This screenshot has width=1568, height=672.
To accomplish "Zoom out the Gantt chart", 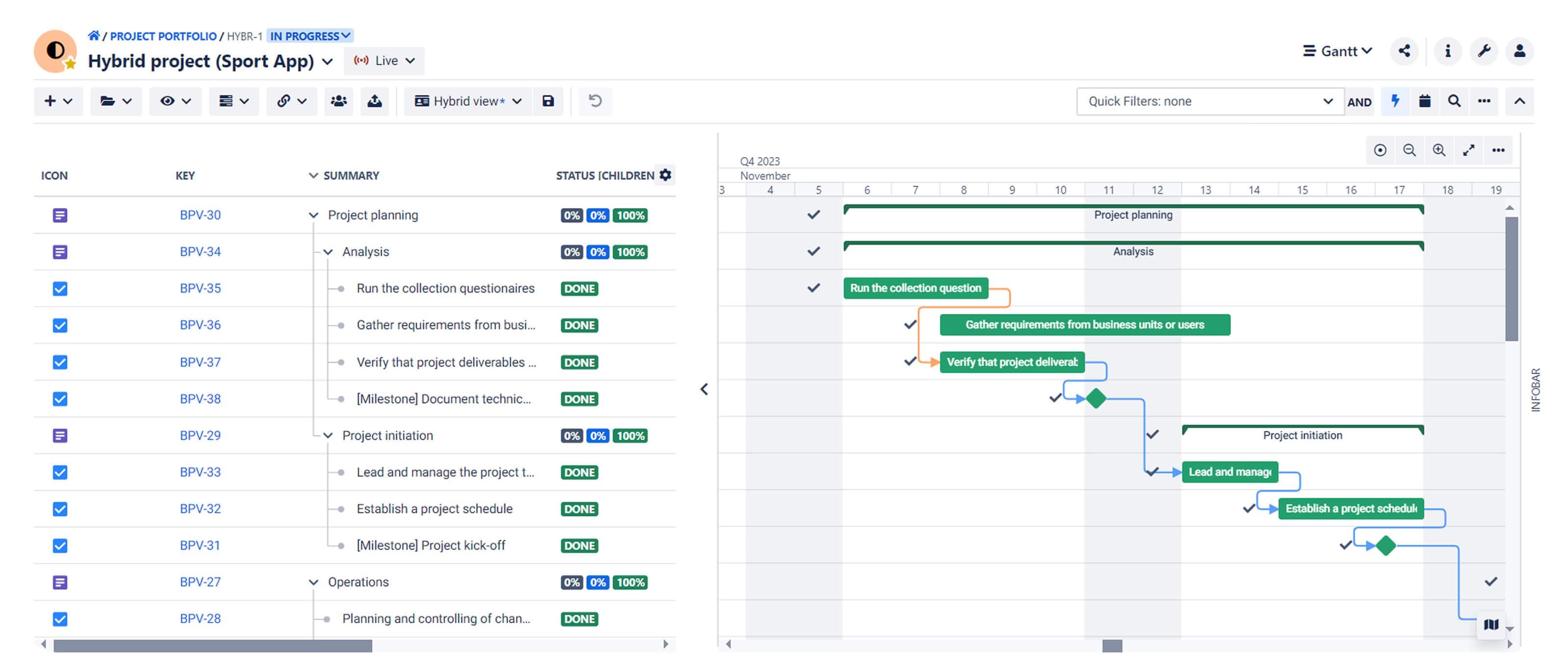I will (1410, 150).
